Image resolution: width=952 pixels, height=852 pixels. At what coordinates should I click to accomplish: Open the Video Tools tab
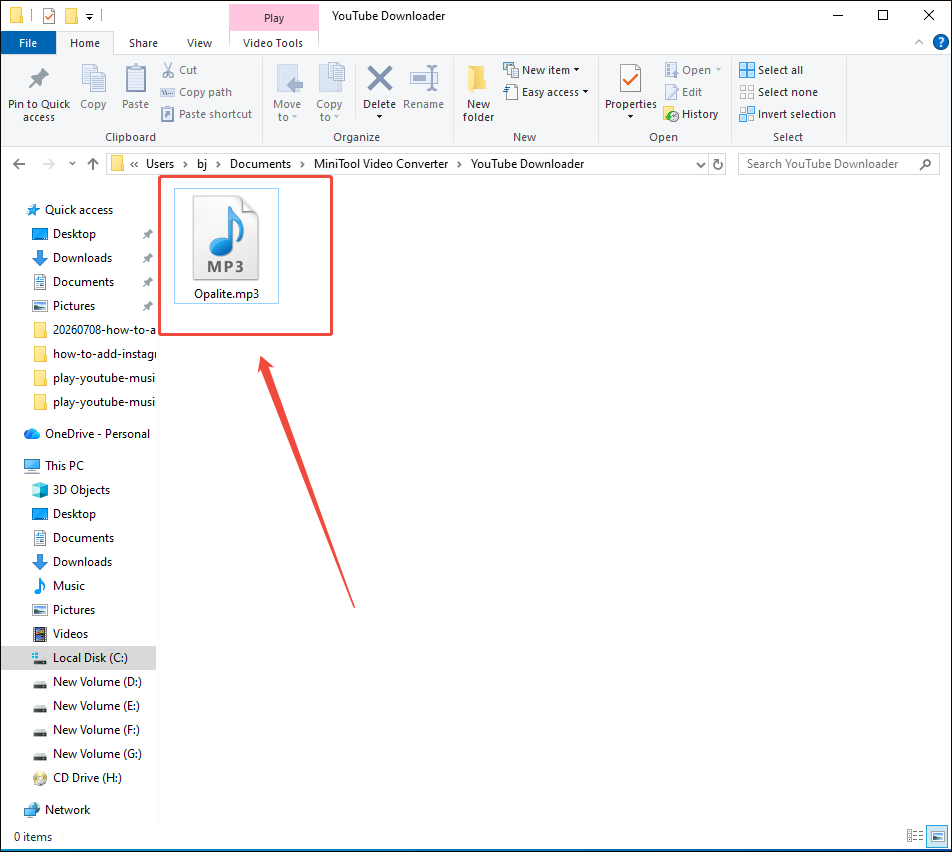coord(273,43)
